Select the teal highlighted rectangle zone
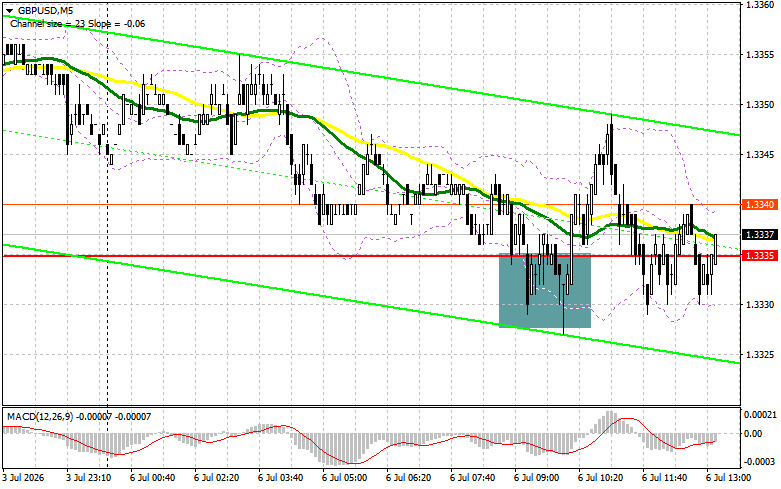Screen dimensions: 781x489 click(x=545, y=290)
